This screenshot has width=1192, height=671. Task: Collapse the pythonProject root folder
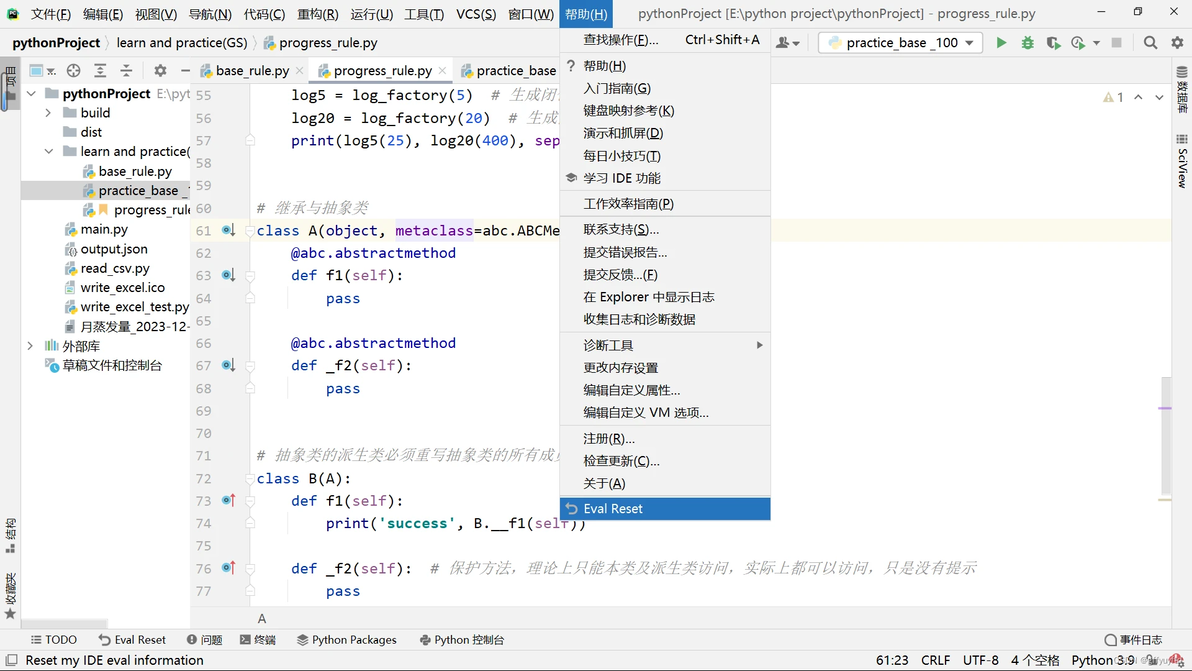31,93
